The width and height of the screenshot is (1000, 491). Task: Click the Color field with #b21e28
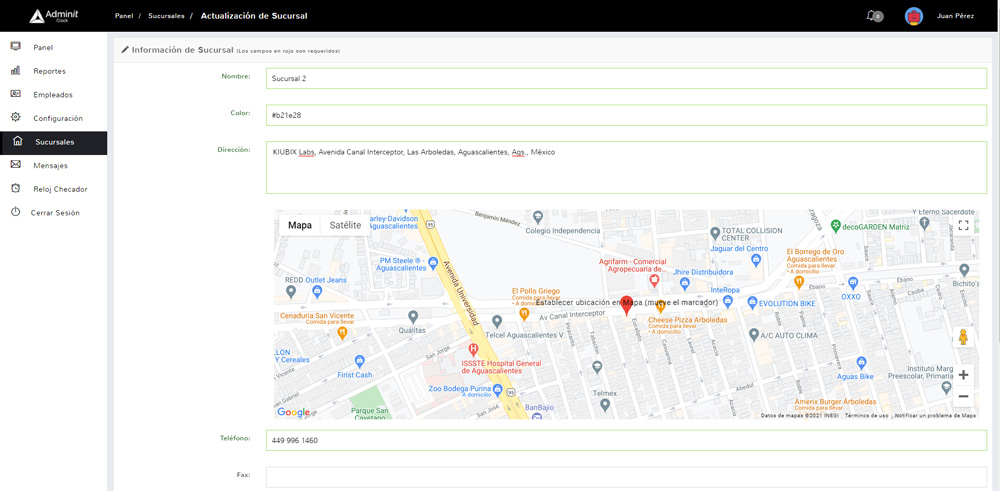pos(626,115)
